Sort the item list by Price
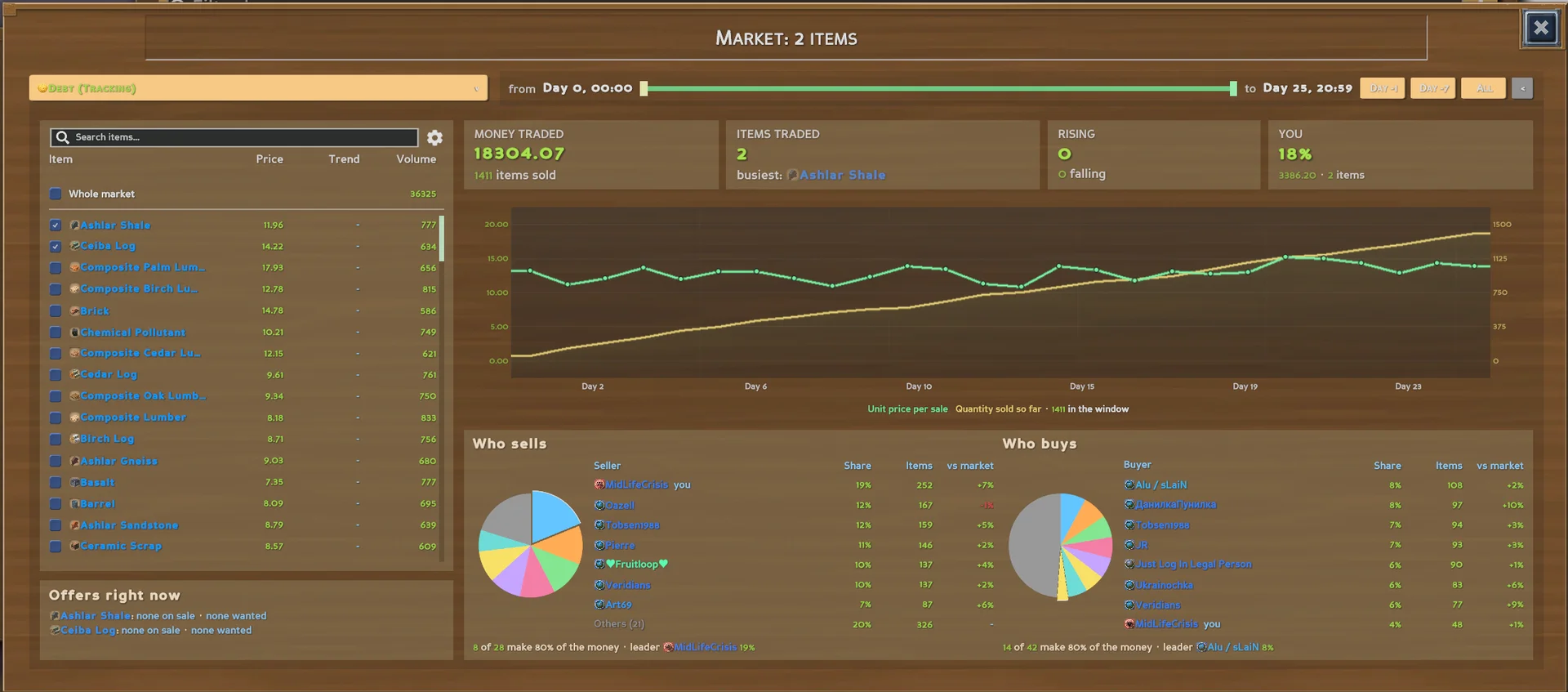Viewport: 1568px width, 692px height. pyautogui.click(x=269, y=159)
